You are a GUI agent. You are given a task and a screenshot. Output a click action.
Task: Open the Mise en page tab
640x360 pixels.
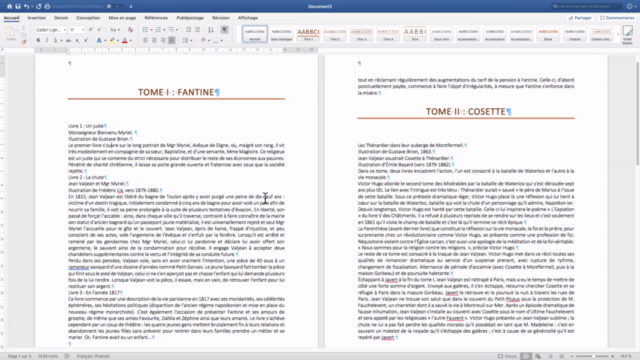pyautogui.click(x=122, y=18)
